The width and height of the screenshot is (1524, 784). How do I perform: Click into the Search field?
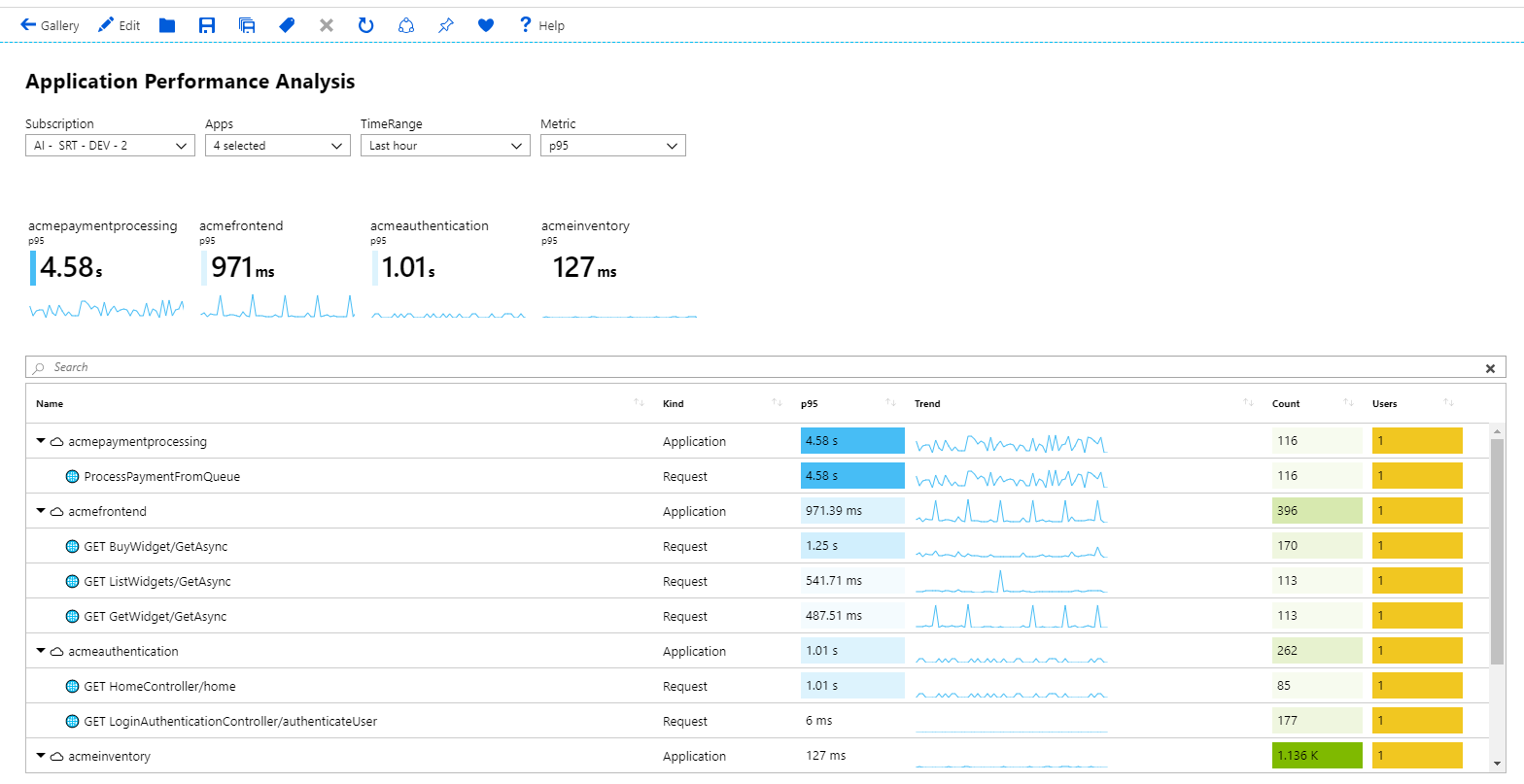pyautogui.click(x=758, y=367)
